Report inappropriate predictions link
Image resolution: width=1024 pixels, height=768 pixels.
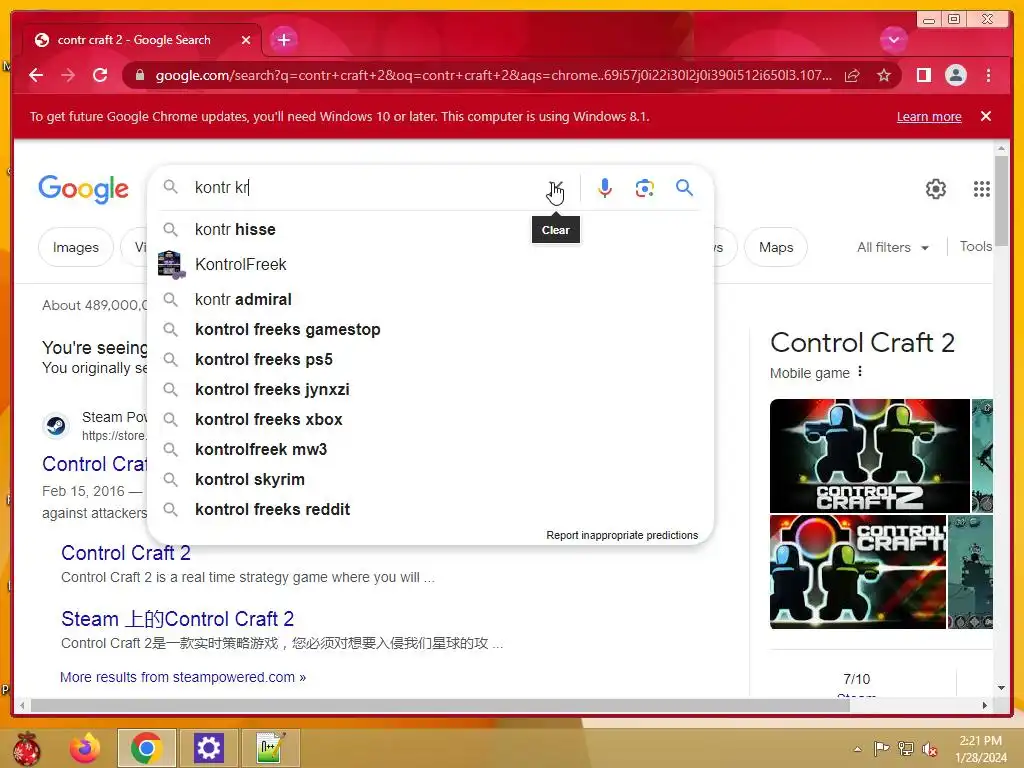622,535
